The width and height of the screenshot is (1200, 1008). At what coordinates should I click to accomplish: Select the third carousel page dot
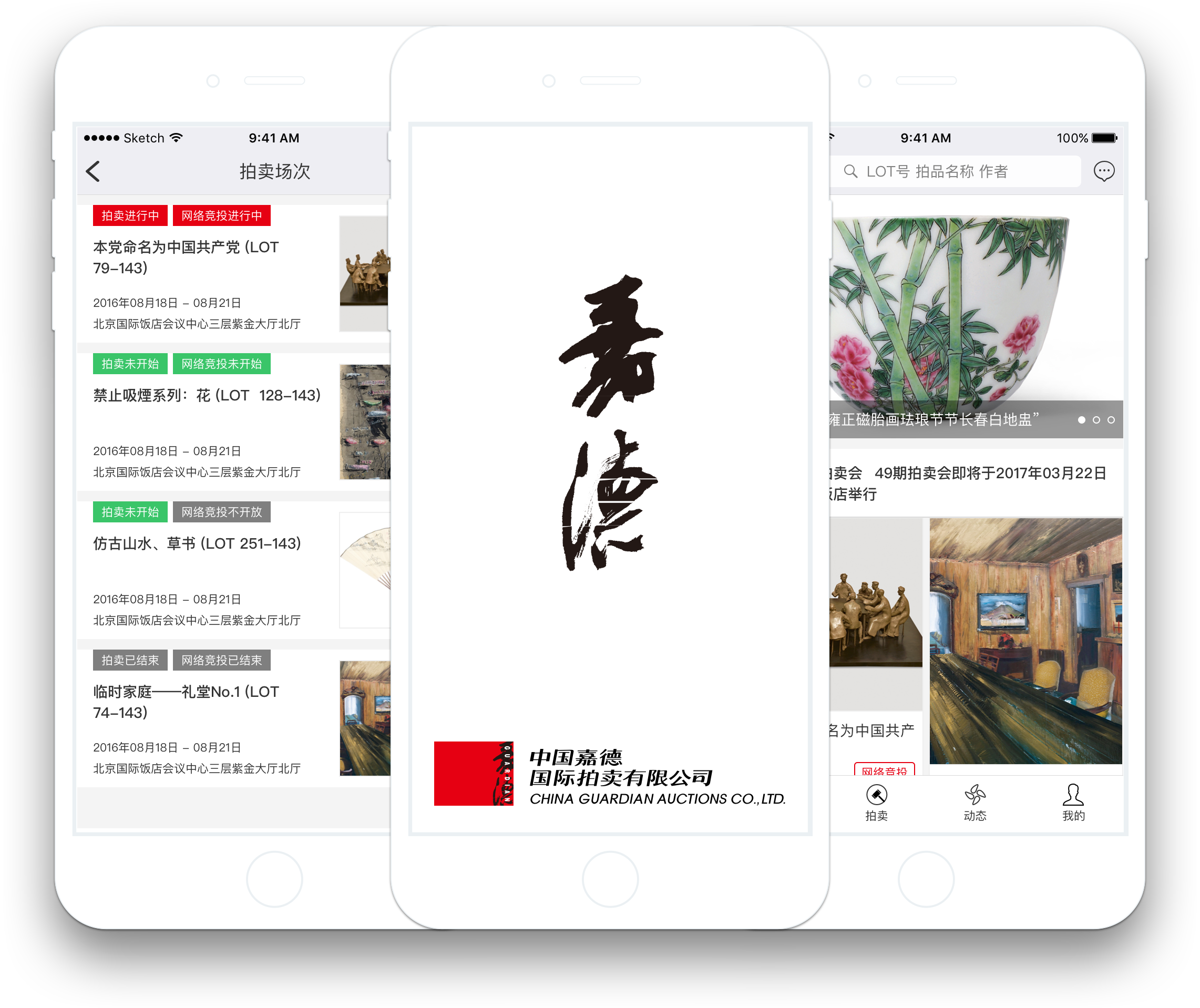[x=1111, y=420]
